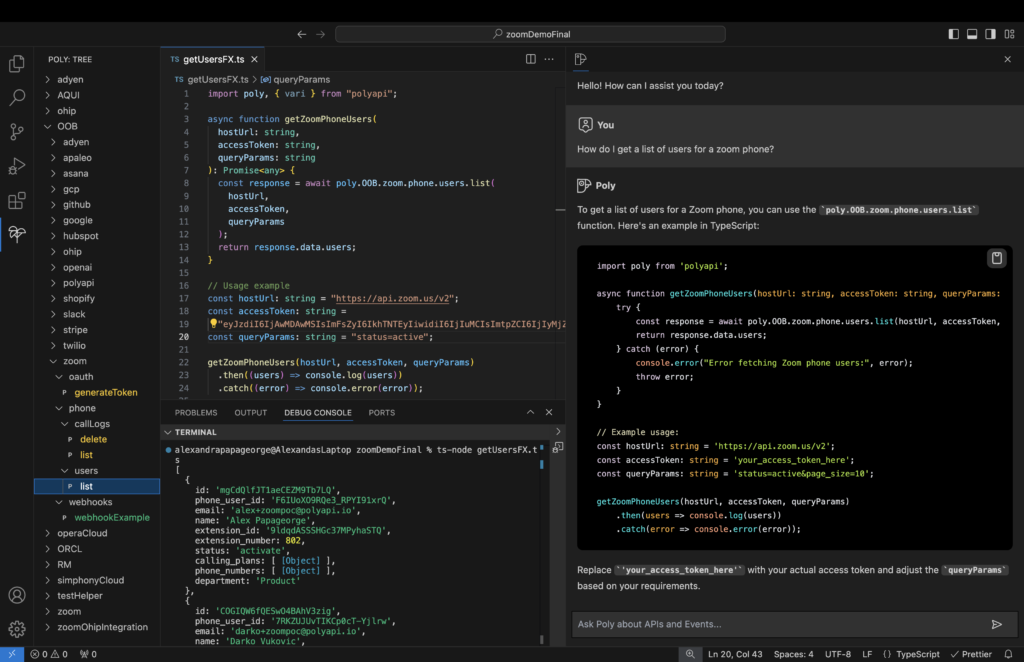The width and height of the screenshot is (1024, 662).
Task: Copy the code snippet in Poly chat
Action: 996,258
